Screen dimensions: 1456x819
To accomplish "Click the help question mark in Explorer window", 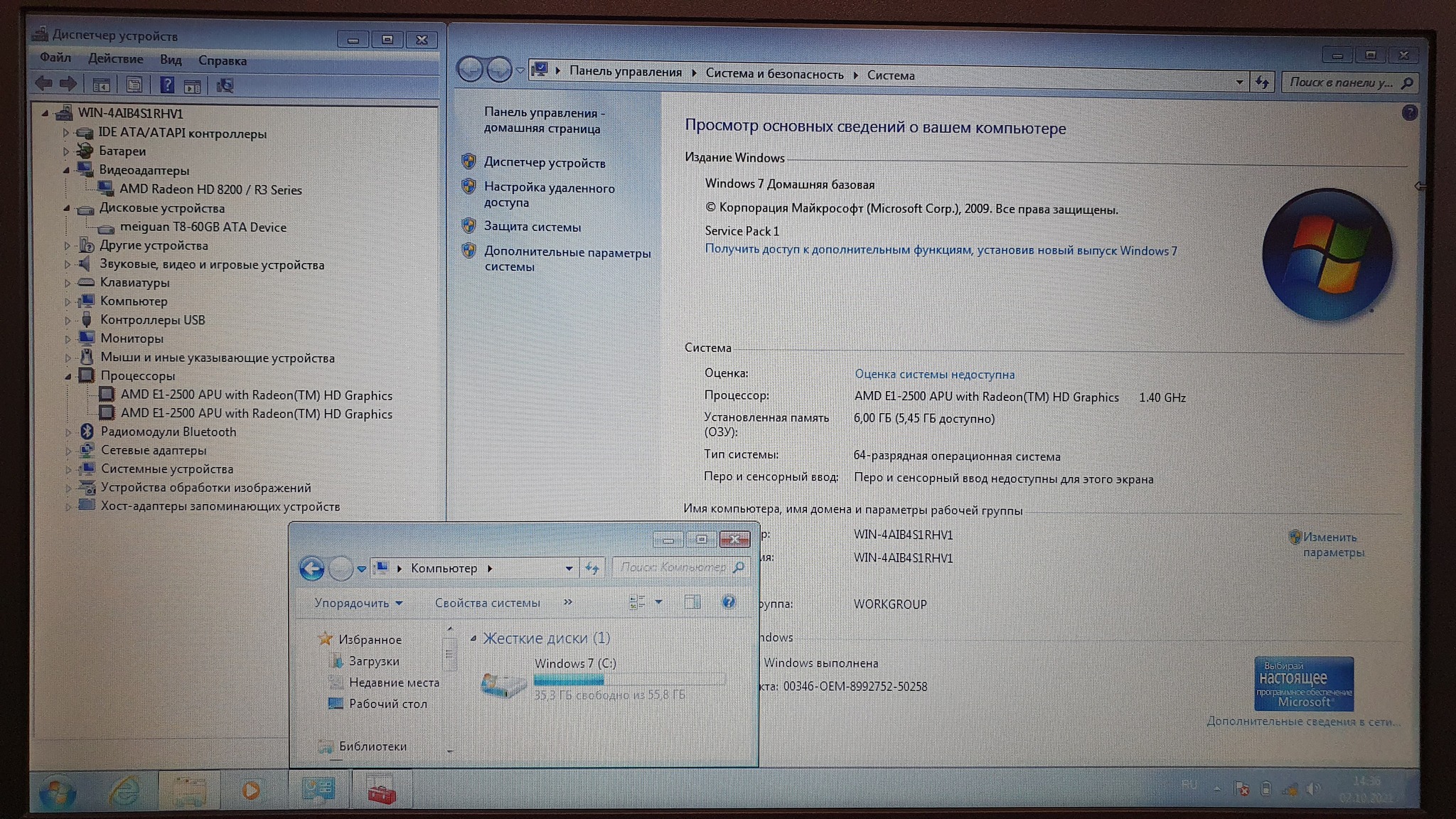I will tap(729, 602).
